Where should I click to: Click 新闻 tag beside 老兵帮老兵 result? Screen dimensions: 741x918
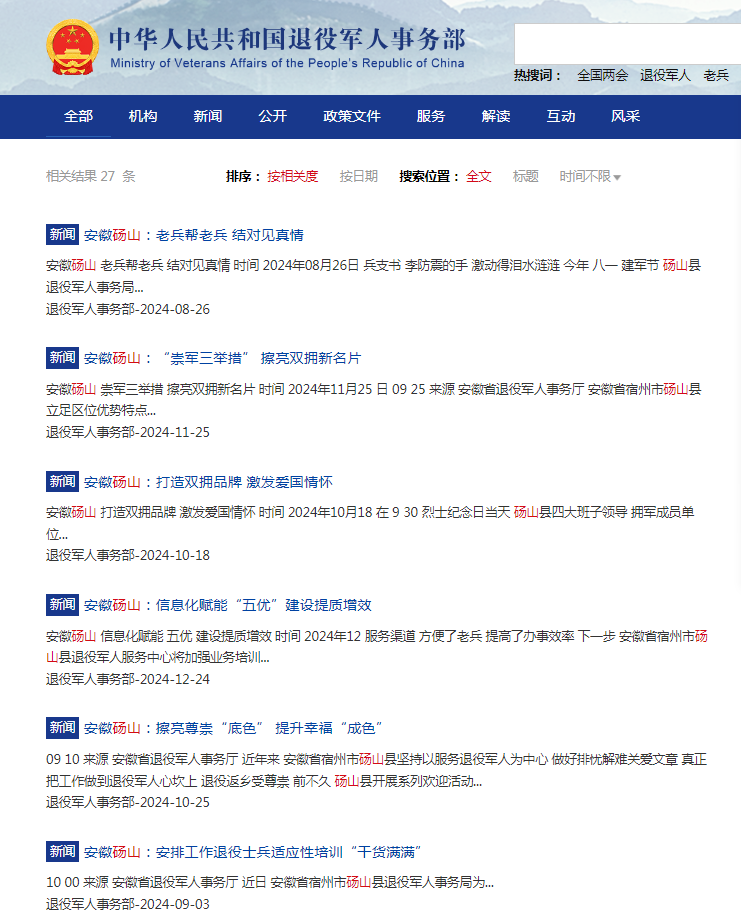(x=63, y=235)
